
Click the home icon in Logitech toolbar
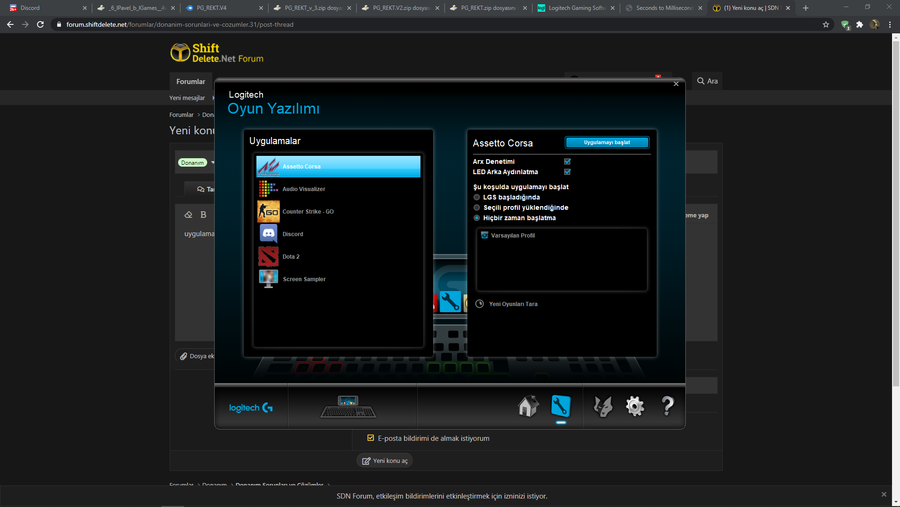[528, 405]
